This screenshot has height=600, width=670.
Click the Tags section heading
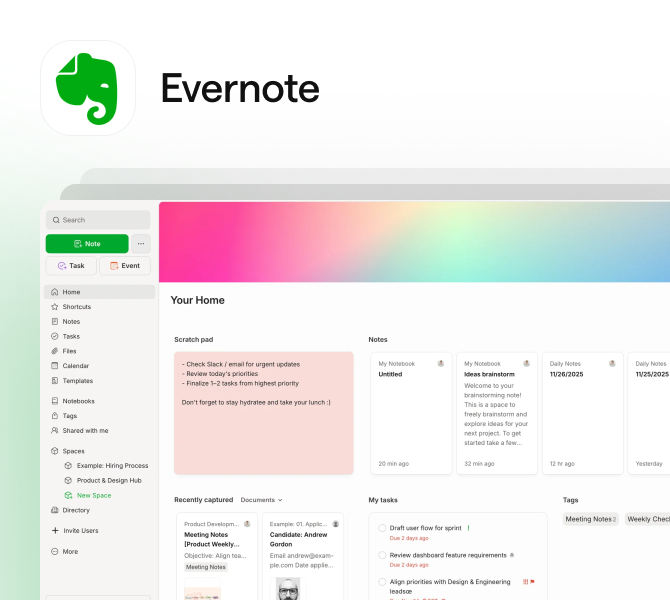[x=570, y=500]
